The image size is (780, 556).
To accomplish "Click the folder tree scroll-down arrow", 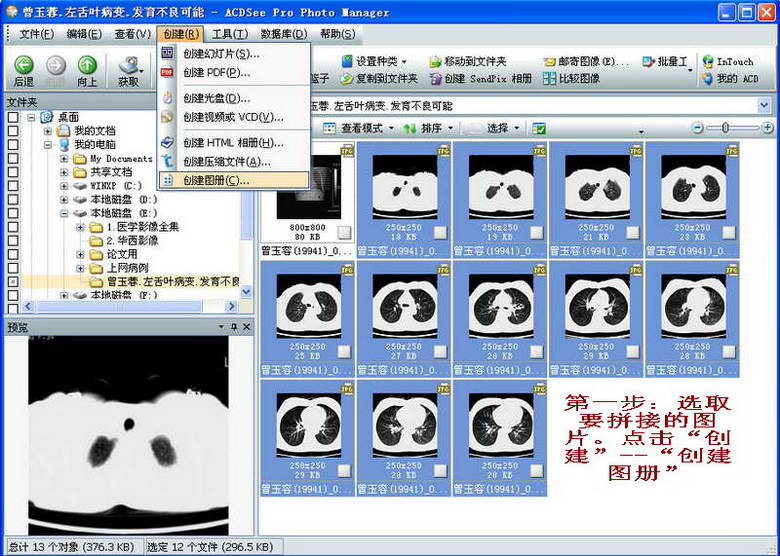I will [246, 292].
